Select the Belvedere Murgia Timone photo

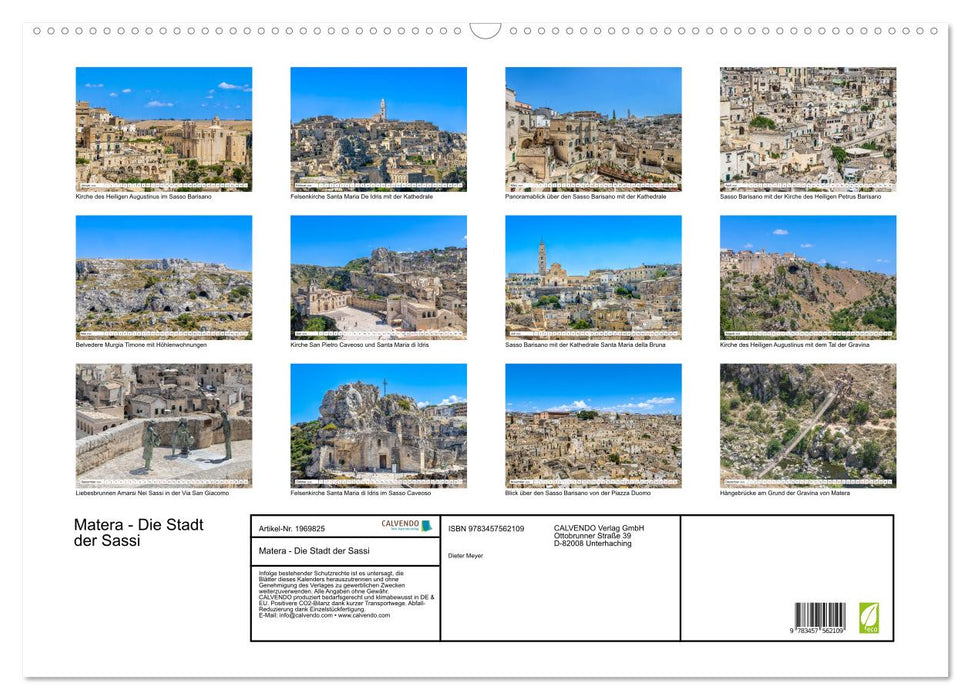coord(163,278)
